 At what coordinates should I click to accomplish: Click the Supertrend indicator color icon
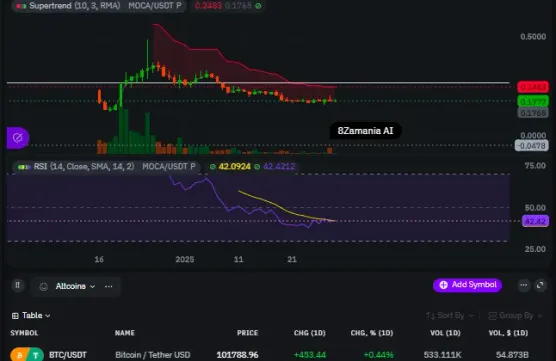point(21,6)
